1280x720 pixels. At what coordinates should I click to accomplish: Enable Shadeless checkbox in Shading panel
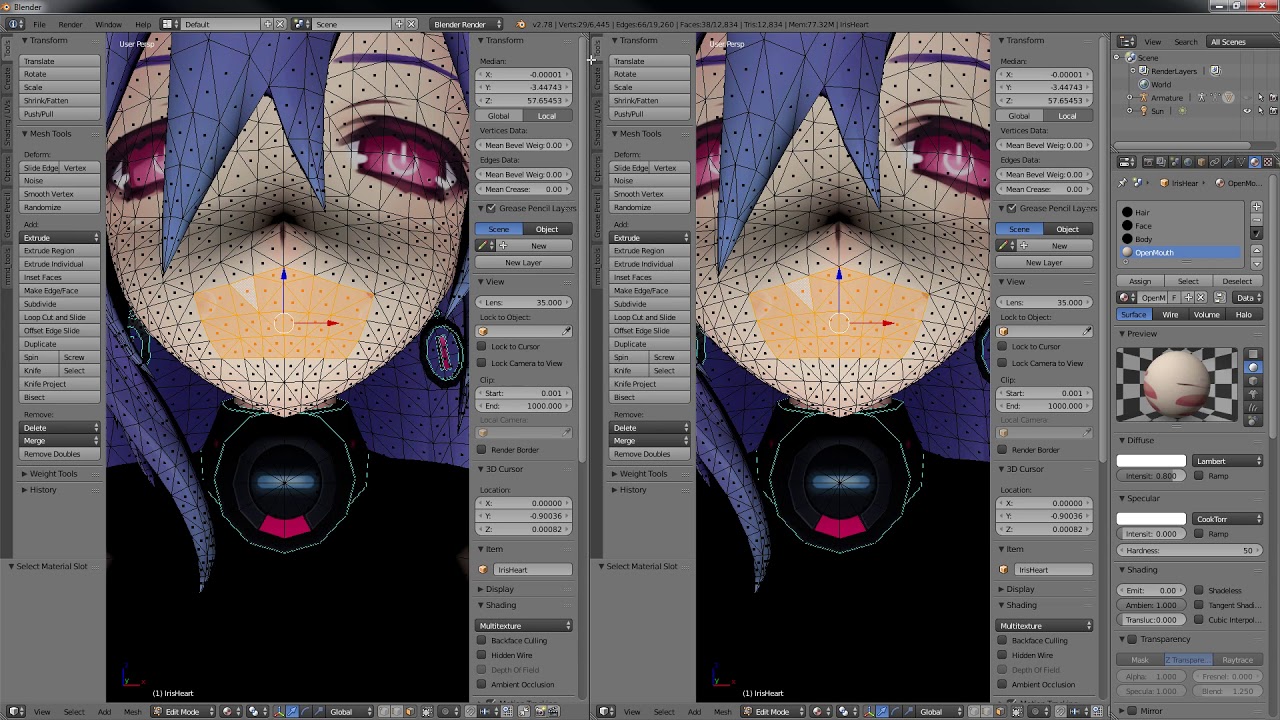(1199, 591)
